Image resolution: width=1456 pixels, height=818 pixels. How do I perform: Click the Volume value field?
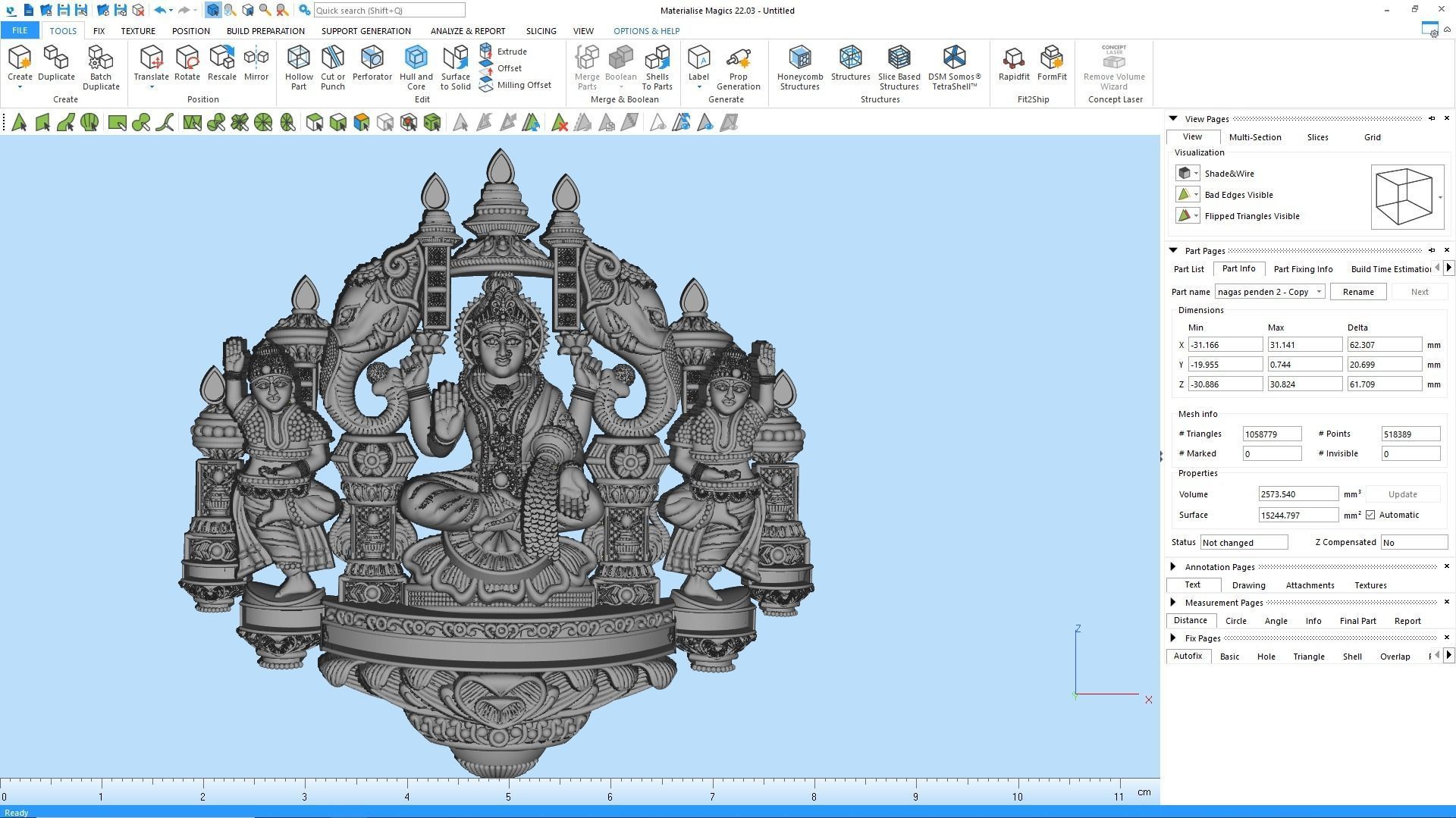[x=1298, y=494]
